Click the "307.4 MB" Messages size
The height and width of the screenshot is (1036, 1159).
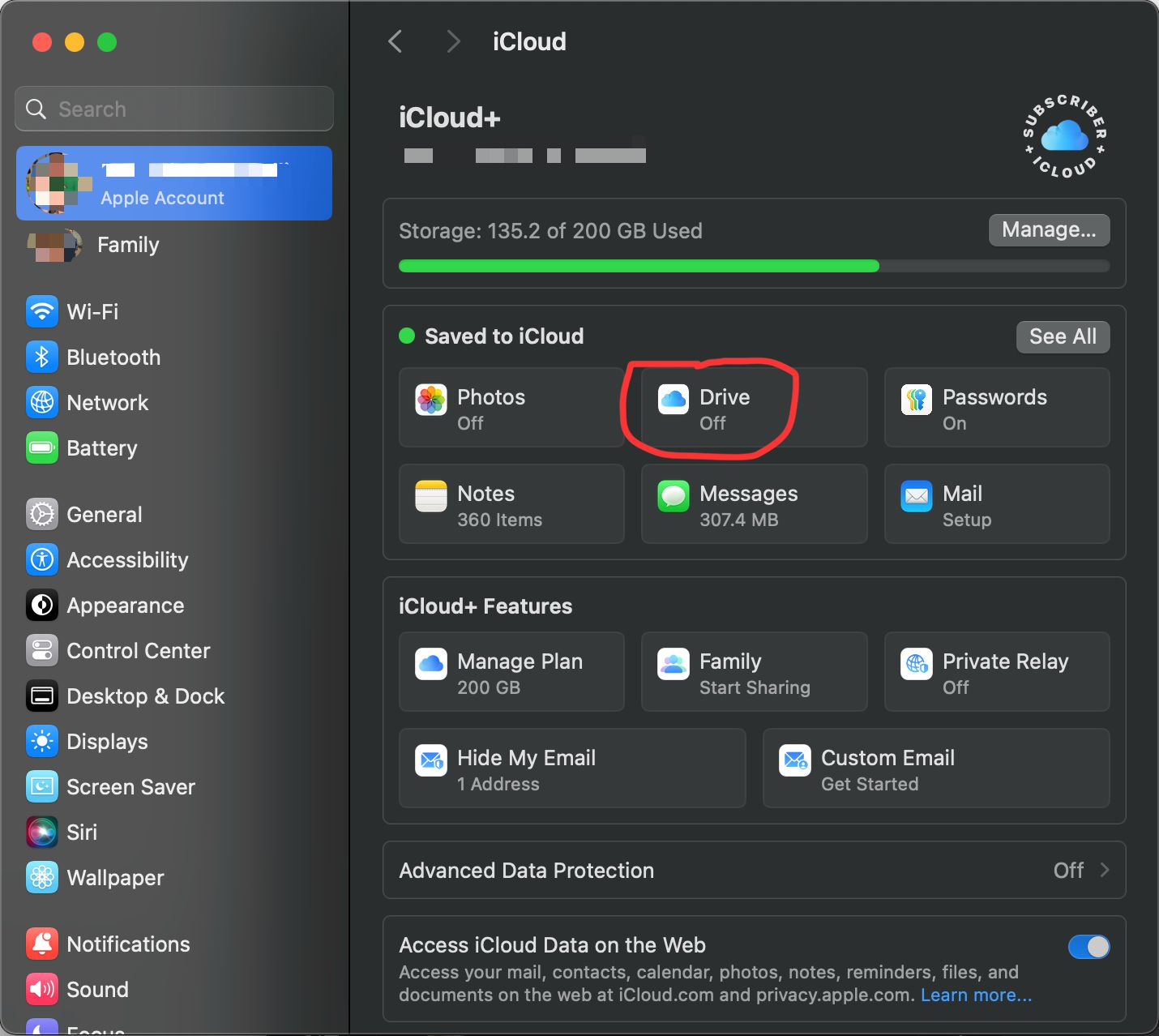tap(738, 520)
